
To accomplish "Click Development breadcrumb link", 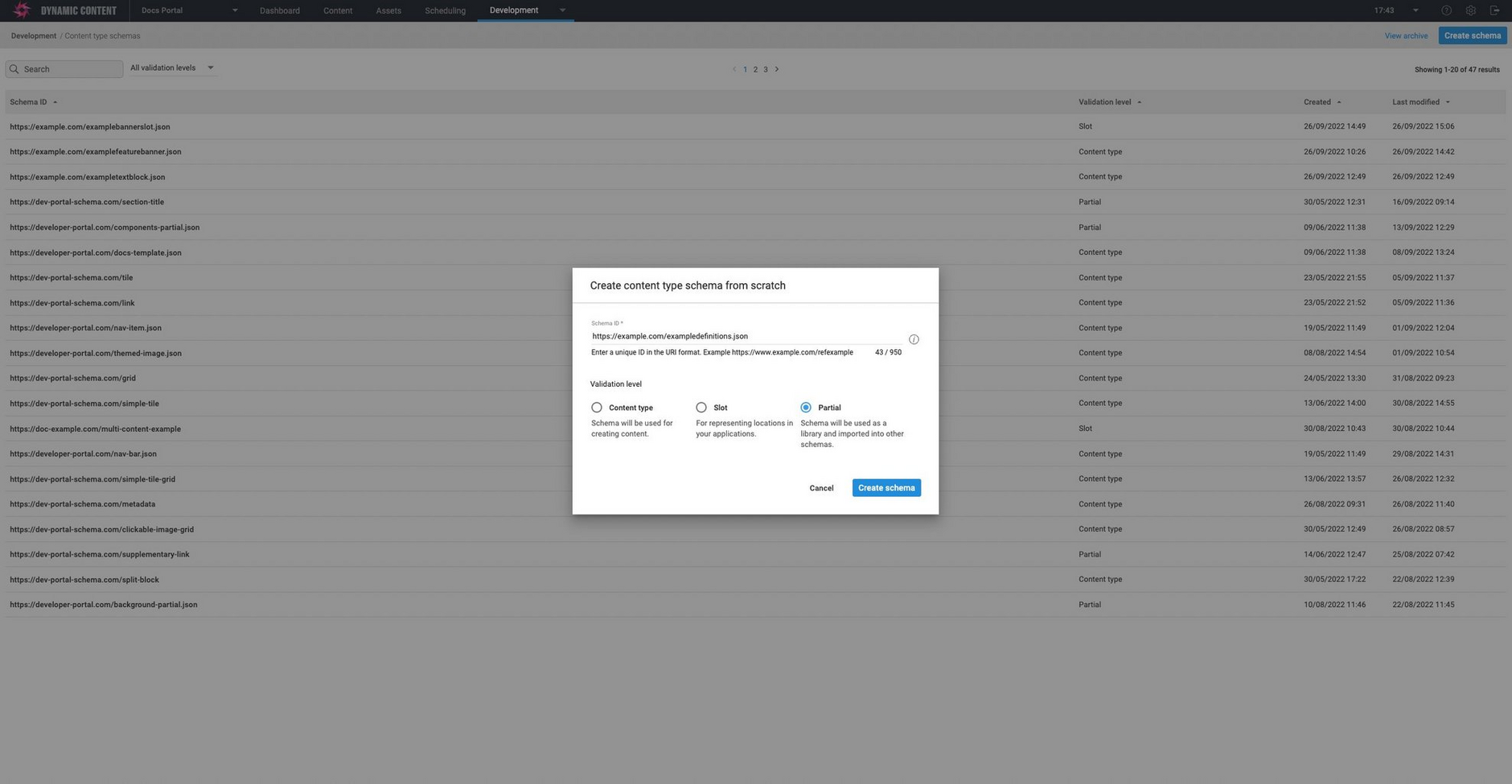I will click(x=34, y=36).
